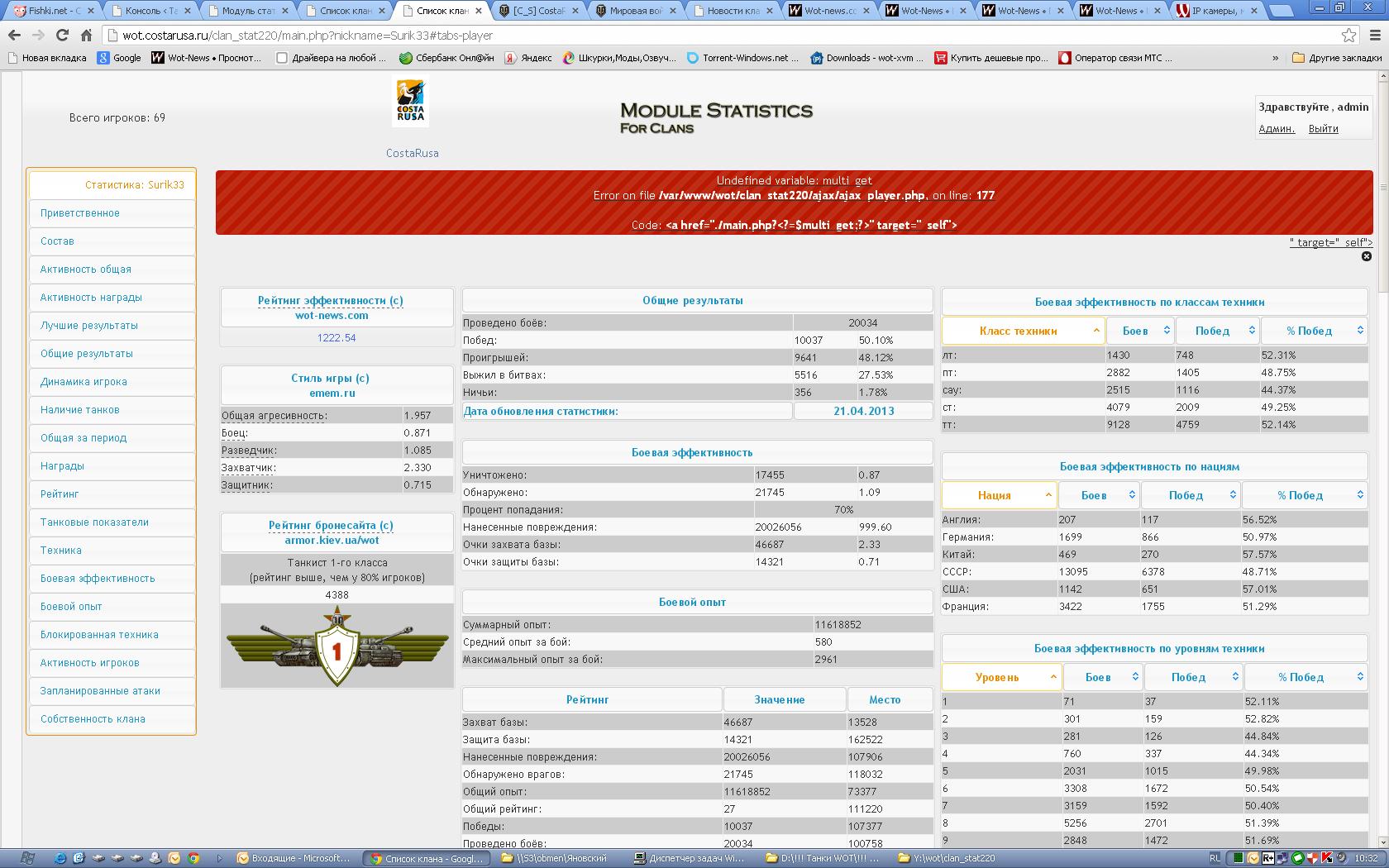Click the Выйти logout link
The width and height of the screenshot is (1389, 868).
click(1323, 129)
